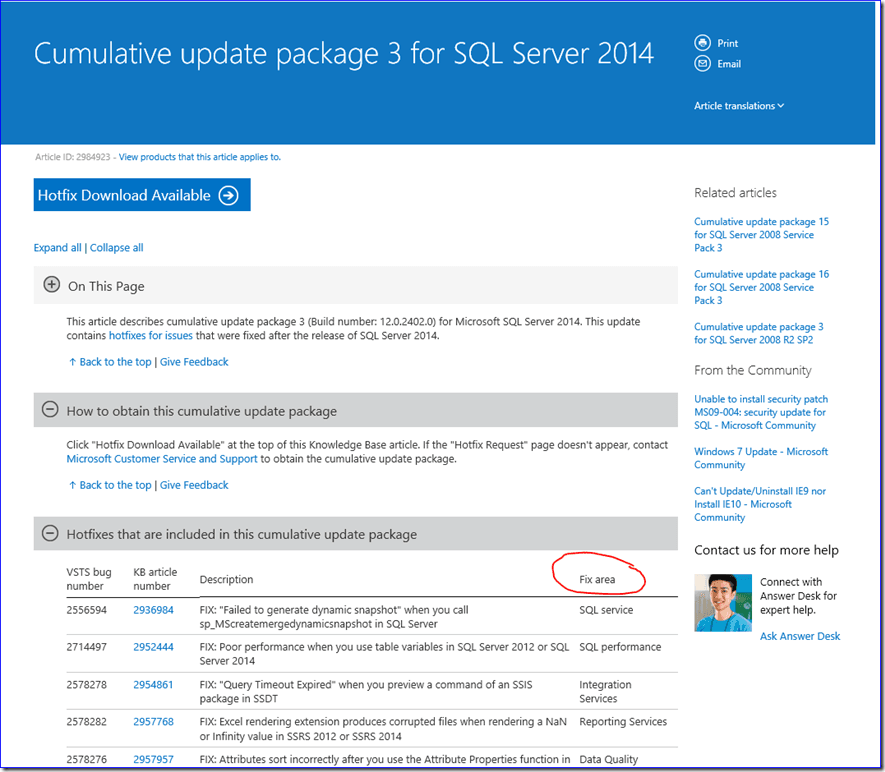Viewport: 885px width, 772px height.
Task: Open the hotfixes for issues link
Action: [151, 335]
